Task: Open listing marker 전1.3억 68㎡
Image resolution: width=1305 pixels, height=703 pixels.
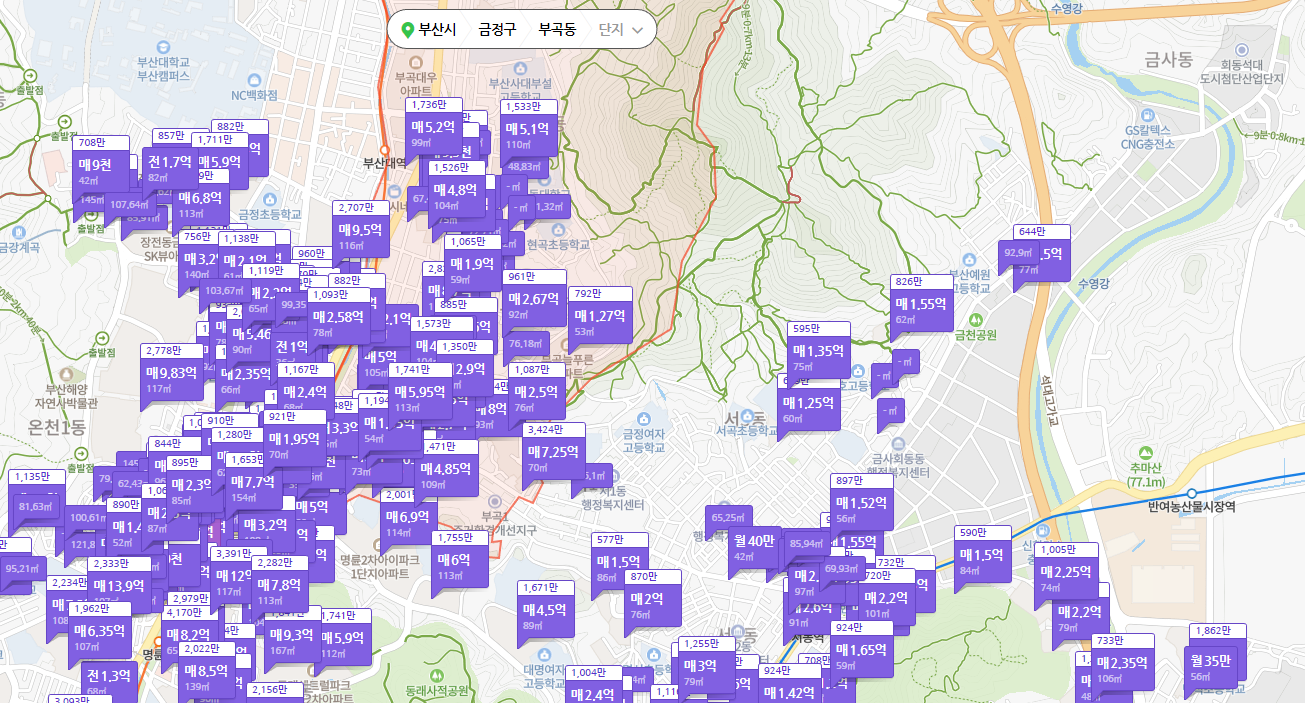Action: tap(108, 680)
